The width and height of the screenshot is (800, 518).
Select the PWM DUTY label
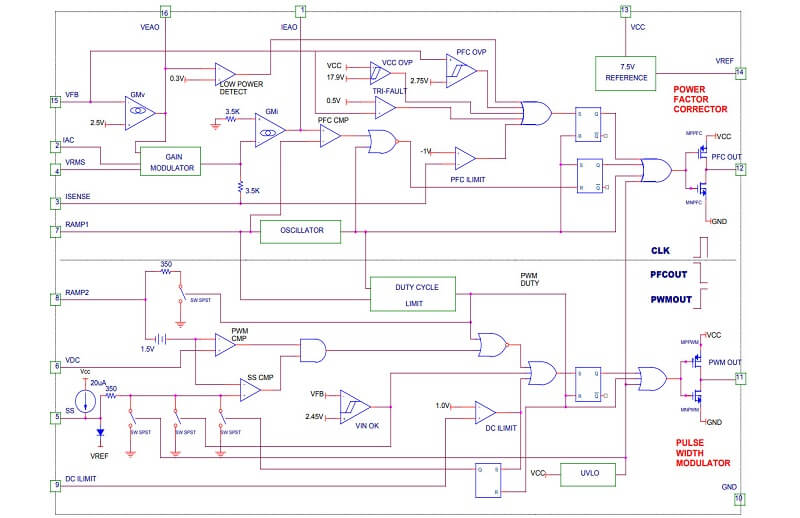530,279
